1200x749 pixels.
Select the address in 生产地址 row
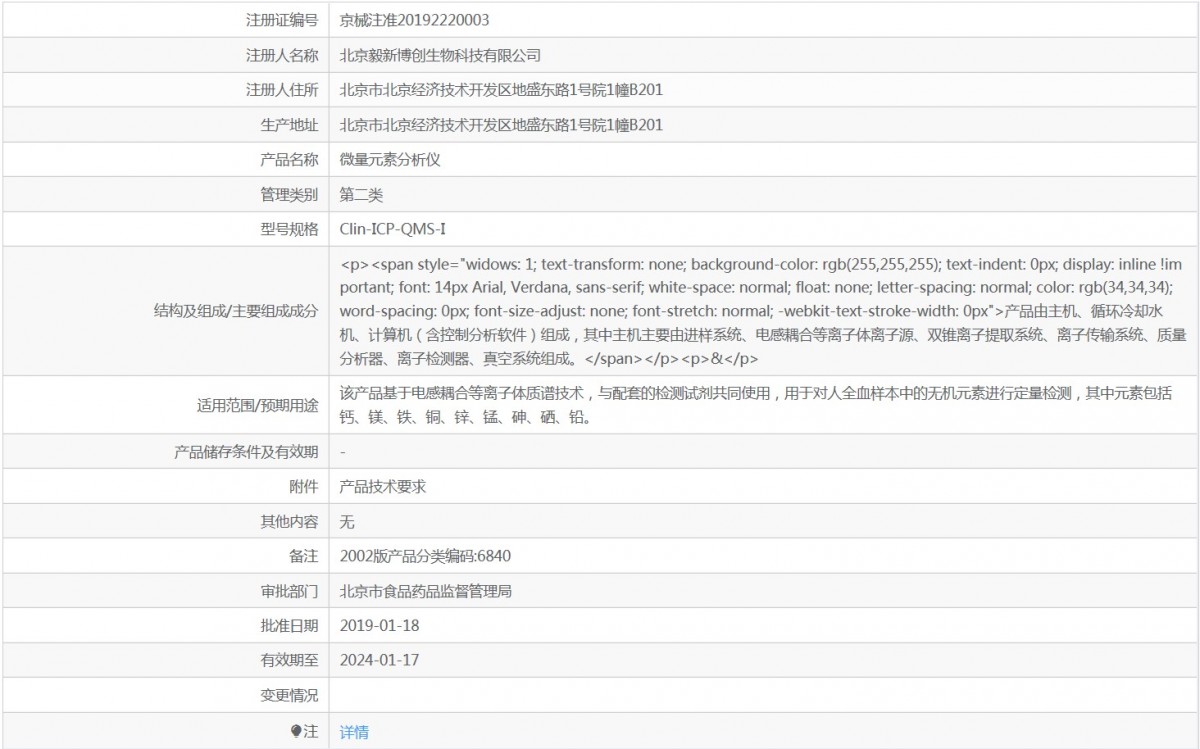501,125
